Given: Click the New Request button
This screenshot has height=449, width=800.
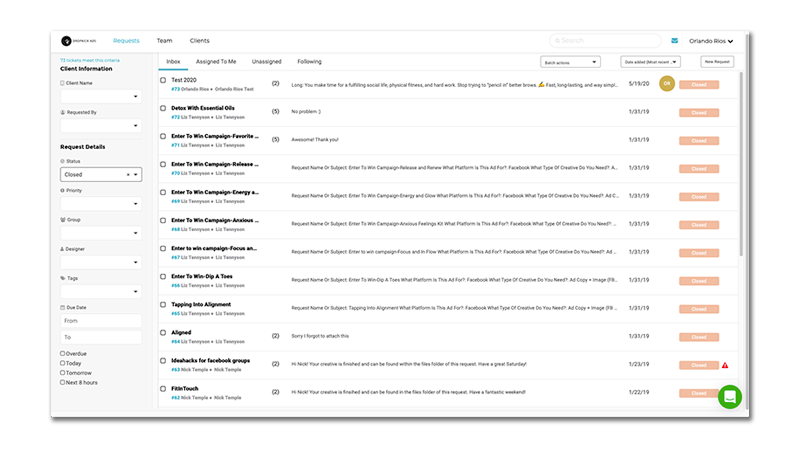Looking at the screenshot, I should (x=717, y=62).
